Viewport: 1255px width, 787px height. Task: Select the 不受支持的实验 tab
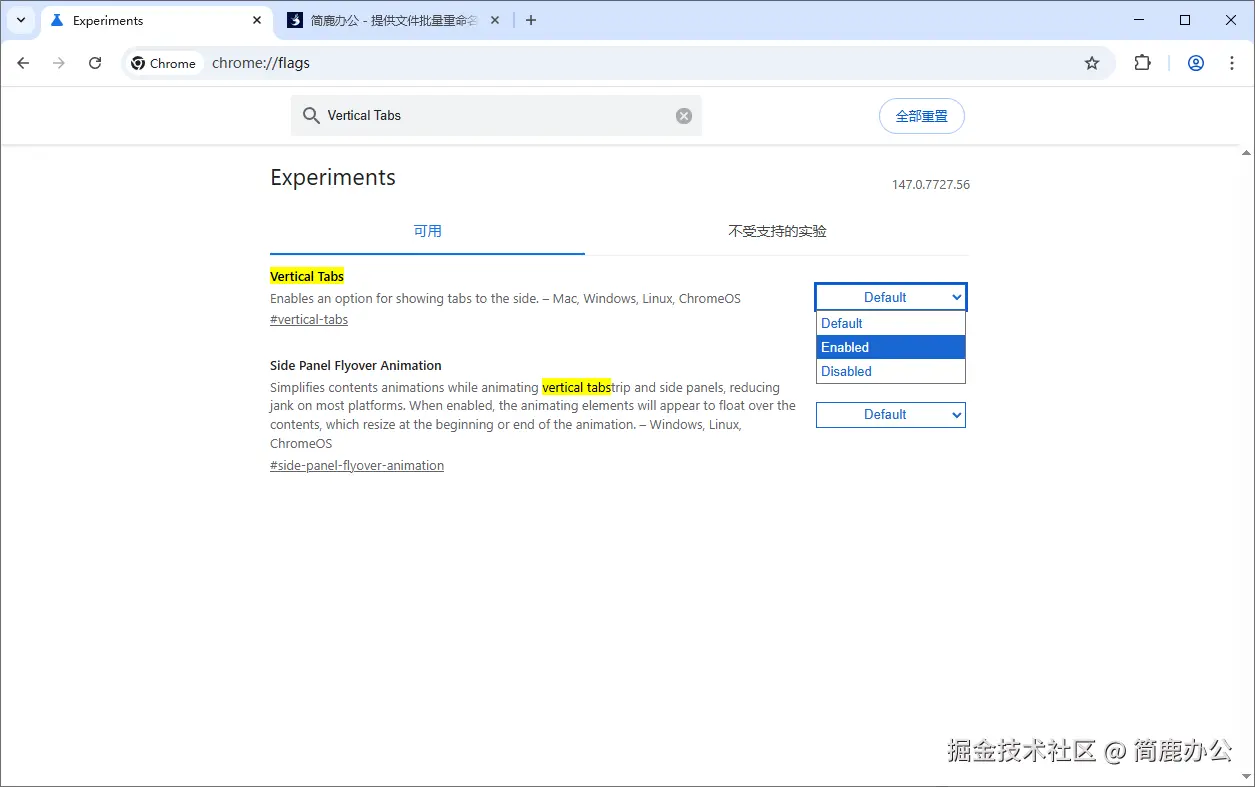click(x=777, y=231)
